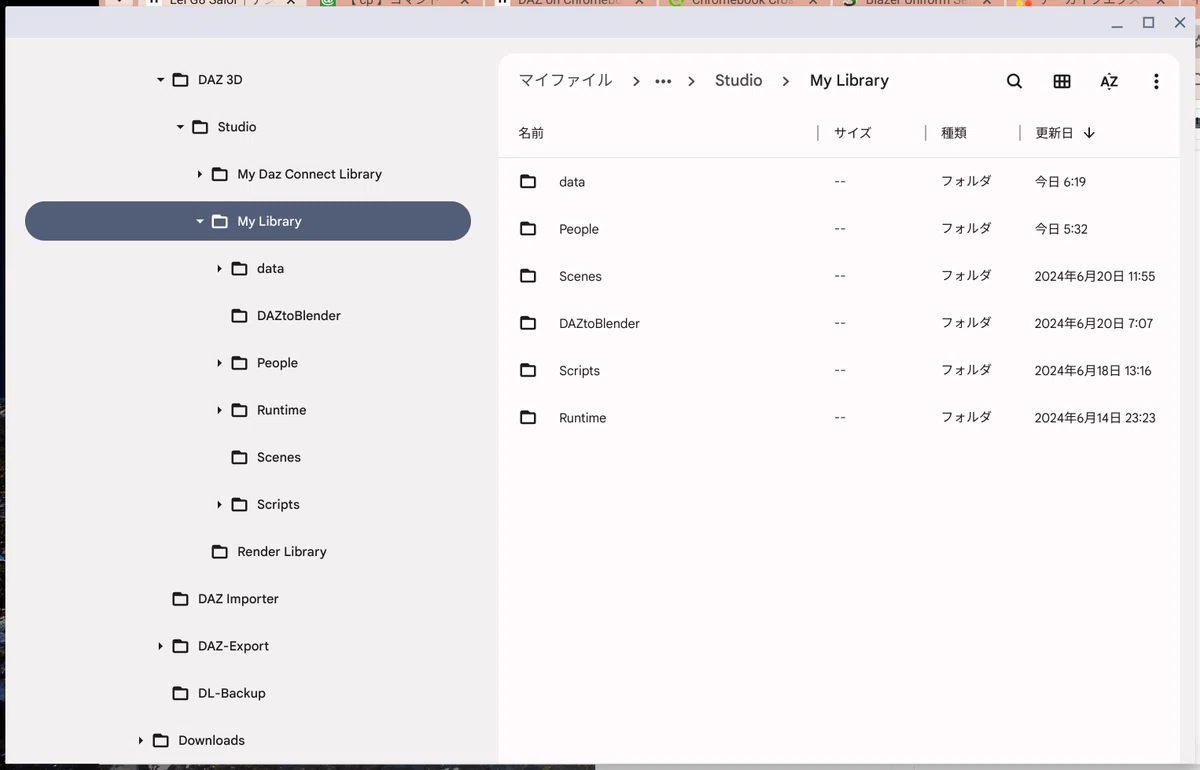The image size is (1200, 770).
Task: Expand the People folder in sidebar tree
Action: pyautogui.click(x=219, y=363)
